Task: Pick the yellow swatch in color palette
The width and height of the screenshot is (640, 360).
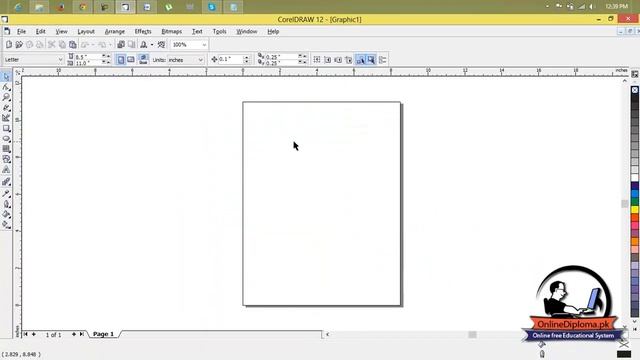Action: click(x=635, y=209)
